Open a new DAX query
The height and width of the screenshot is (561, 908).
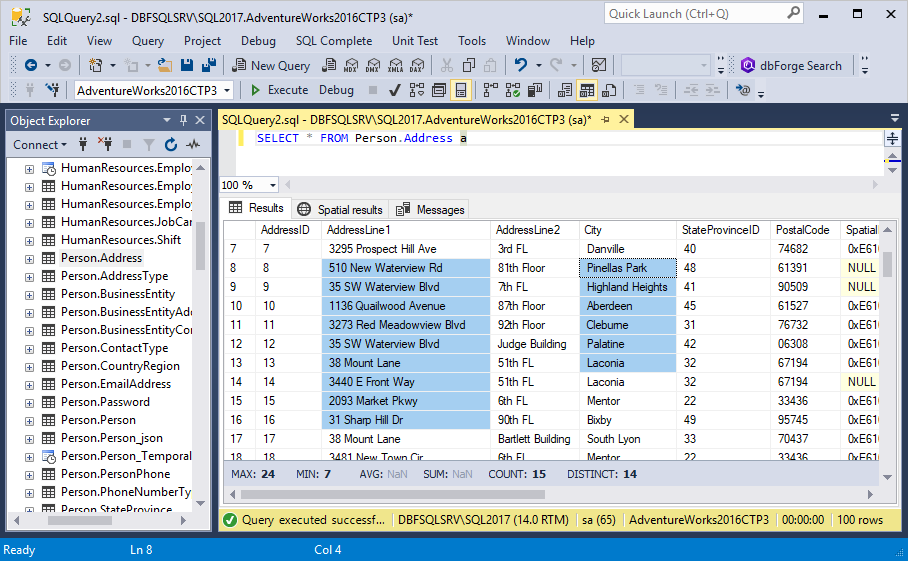tap(417, 65)
